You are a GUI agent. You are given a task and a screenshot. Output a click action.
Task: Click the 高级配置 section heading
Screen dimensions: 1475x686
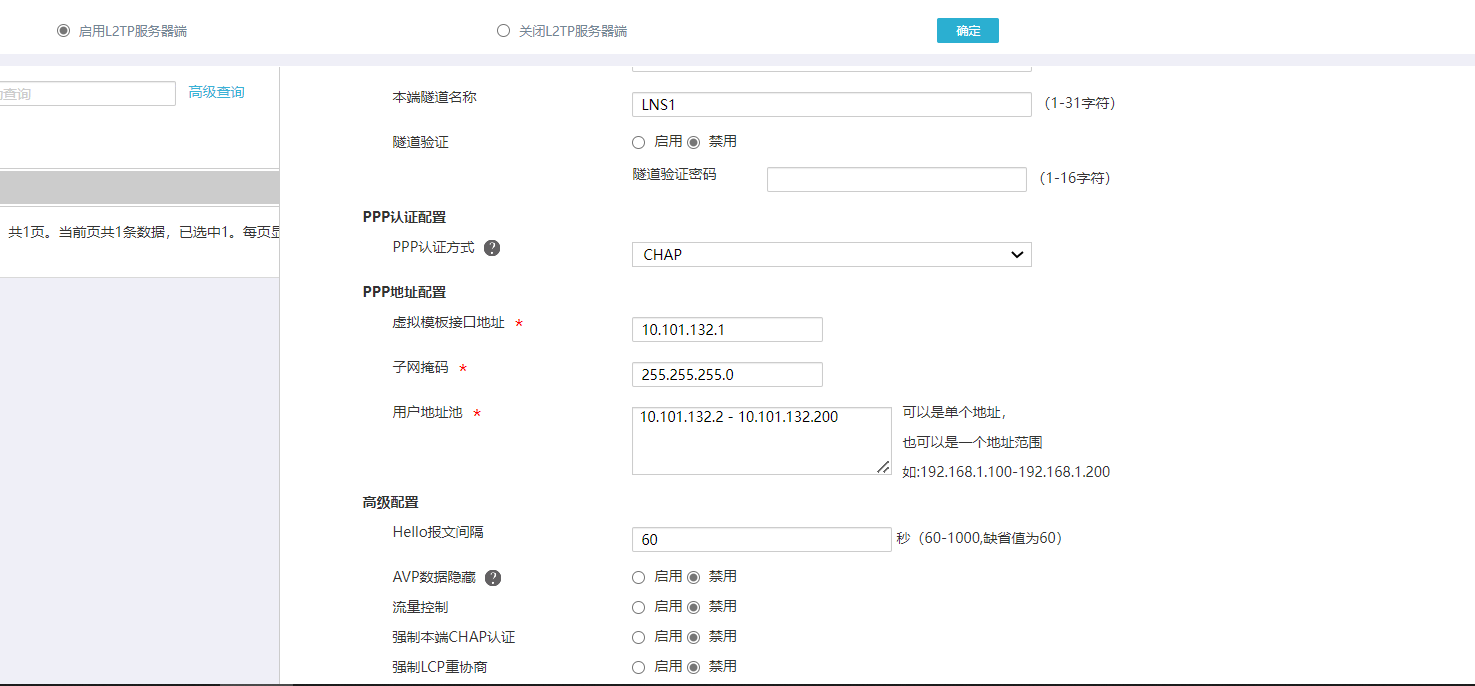[390, 502]
